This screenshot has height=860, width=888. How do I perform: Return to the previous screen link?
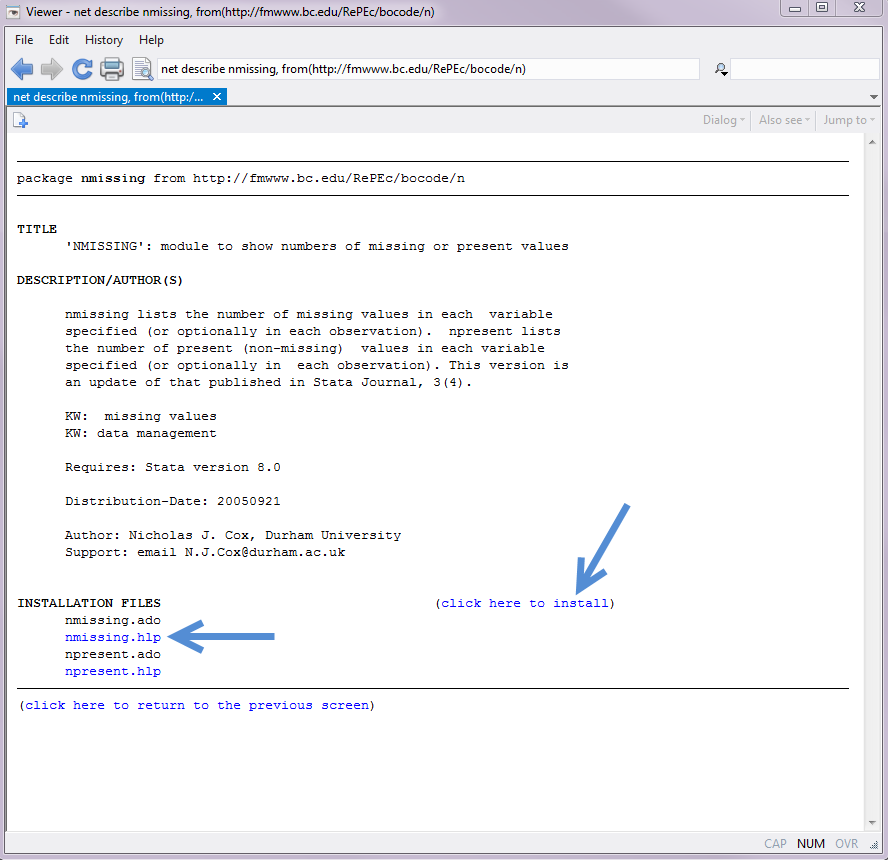coord(197,705)
